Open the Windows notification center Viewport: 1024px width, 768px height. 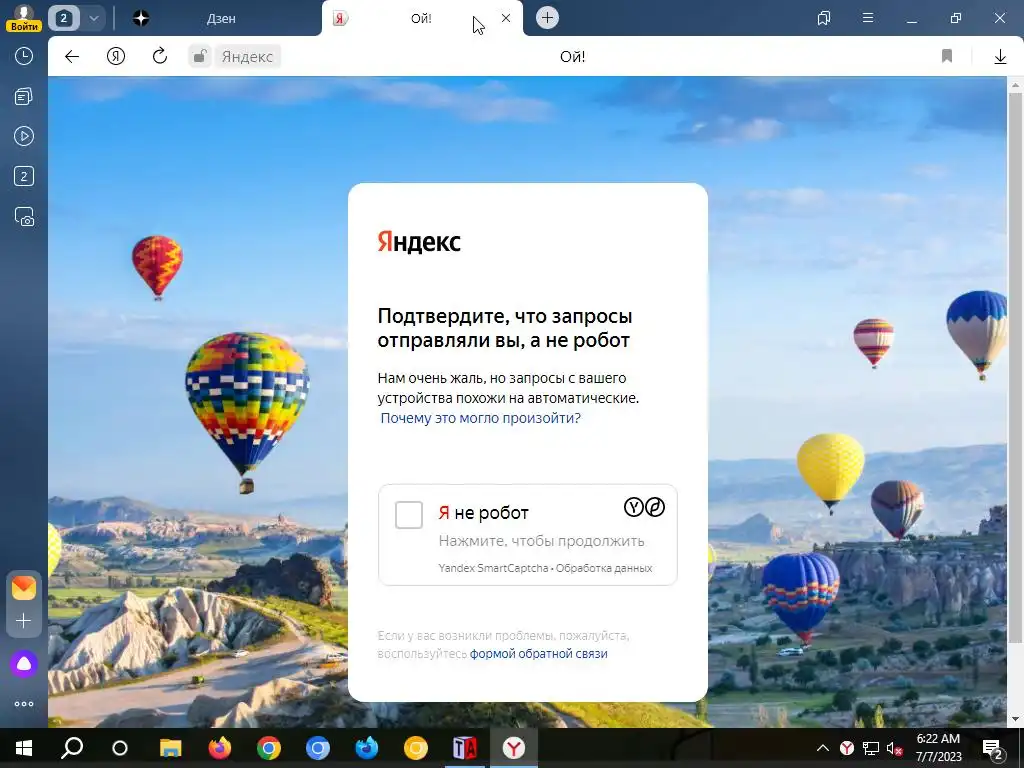click(x=993, y=748)
